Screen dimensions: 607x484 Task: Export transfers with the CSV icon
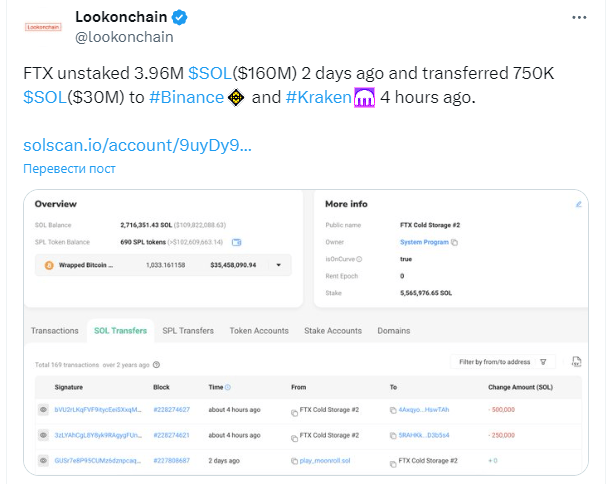(x=576, y=362)
